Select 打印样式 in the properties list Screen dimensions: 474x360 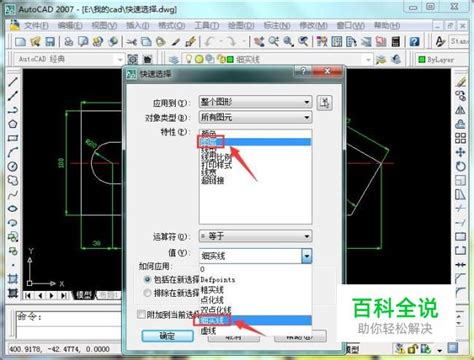click(217, 165)
